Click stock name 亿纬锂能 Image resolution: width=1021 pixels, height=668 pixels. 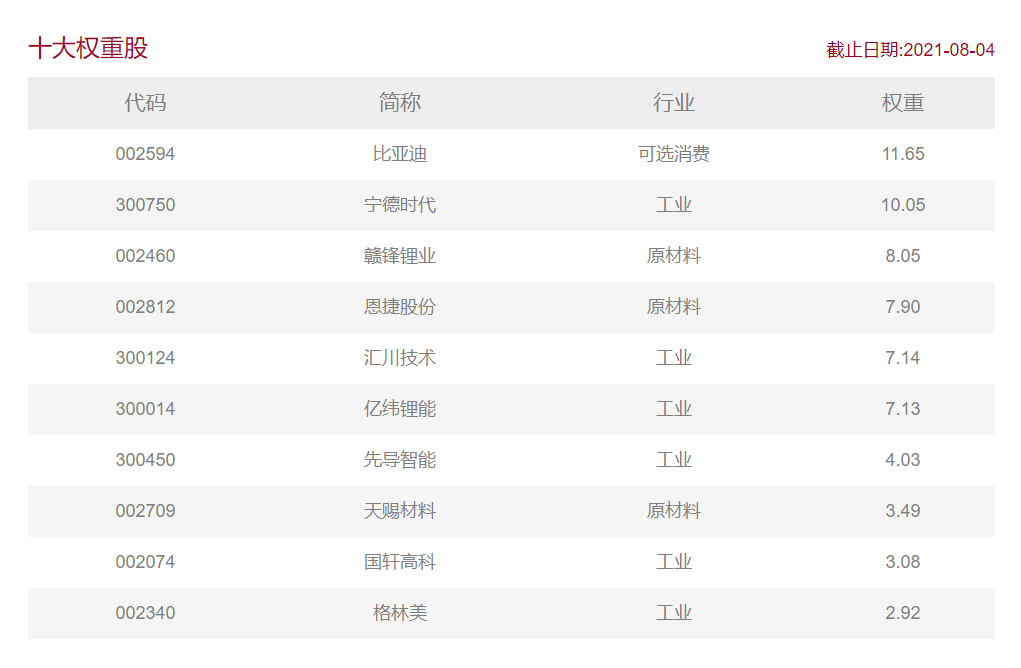(x=400, y=409)
